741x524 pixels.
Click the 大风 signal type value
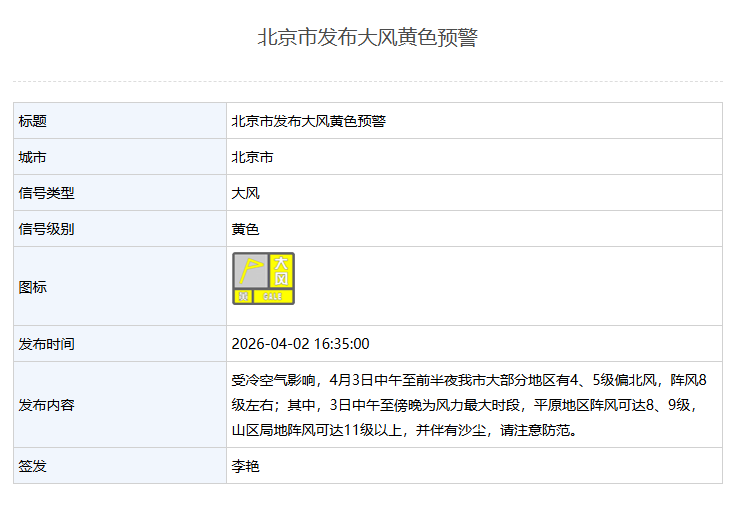click(245, 193)
